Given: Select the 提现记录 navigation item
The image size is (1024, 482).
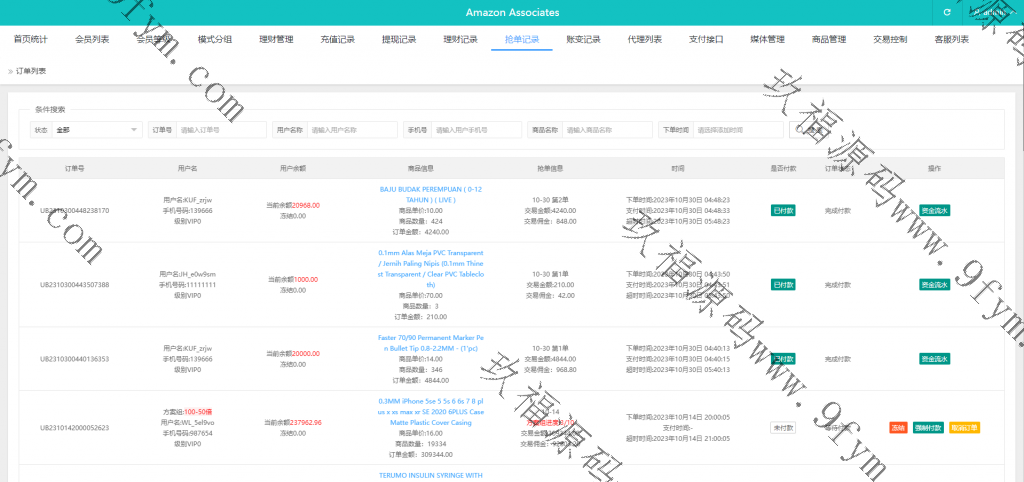Looking at the screenshot, I should (399, 40).
